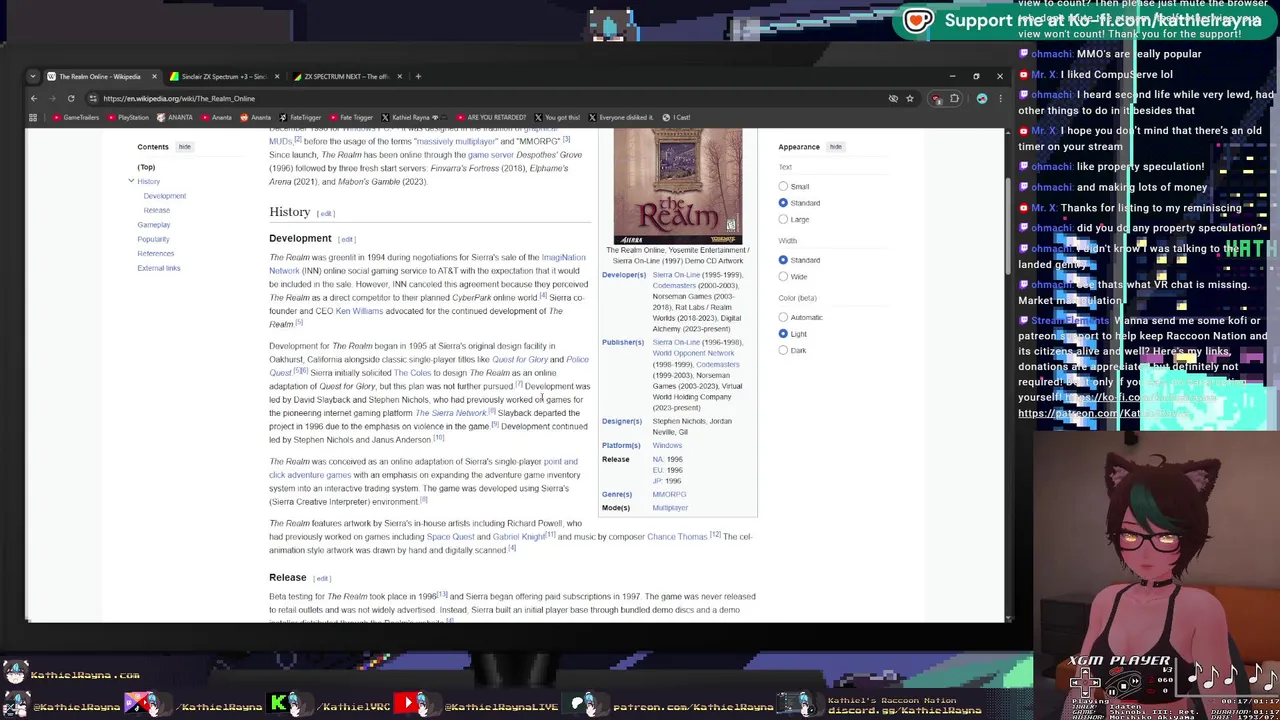Close the Sinclair ZX Spectrum +3 tab
This screenshot has height=720, width=1280.
[277, 76]
